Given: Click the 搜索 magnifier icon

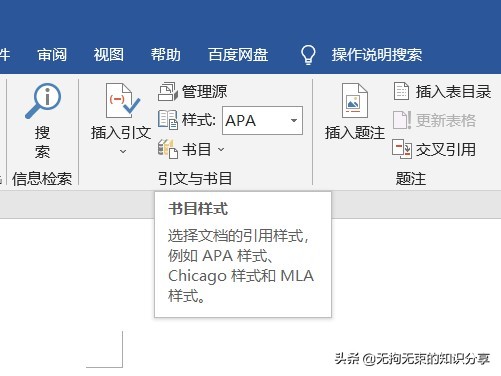Looking at the screenshot, I should 43,101.
